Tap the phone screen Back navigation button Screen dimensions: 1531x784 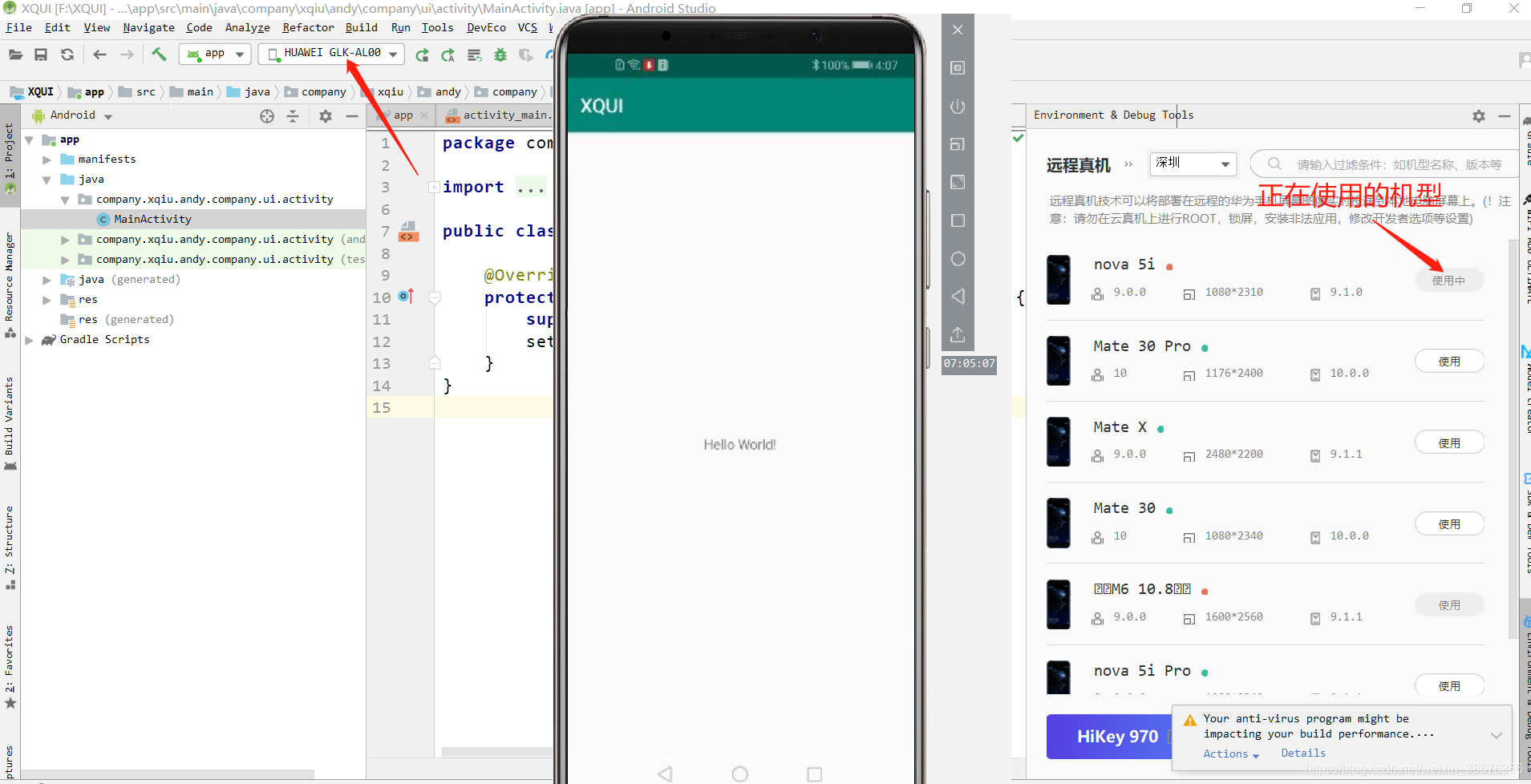(x=665, y=774)
